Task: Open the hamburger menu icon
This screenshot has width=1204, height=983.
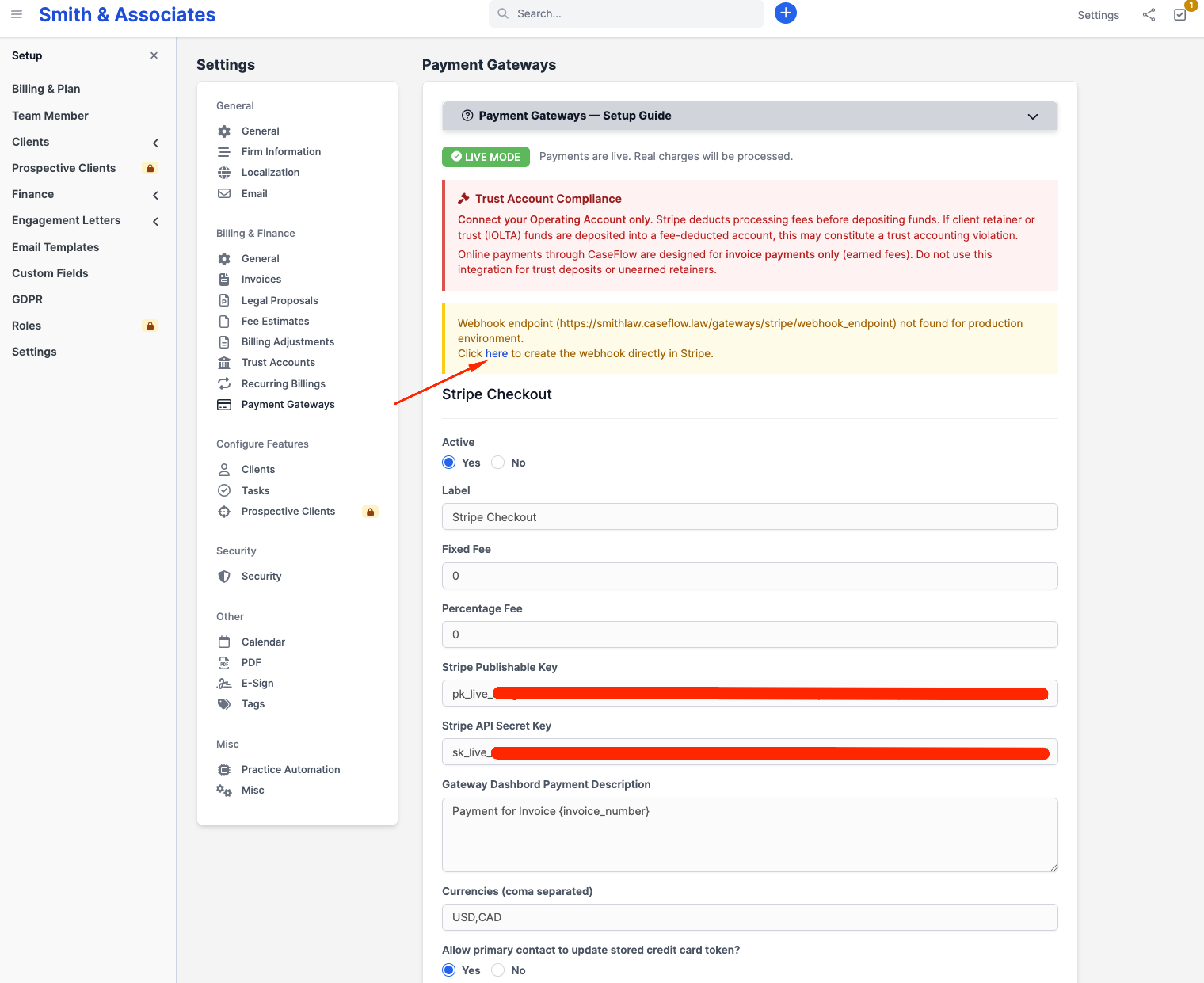Action: point(17,14)
